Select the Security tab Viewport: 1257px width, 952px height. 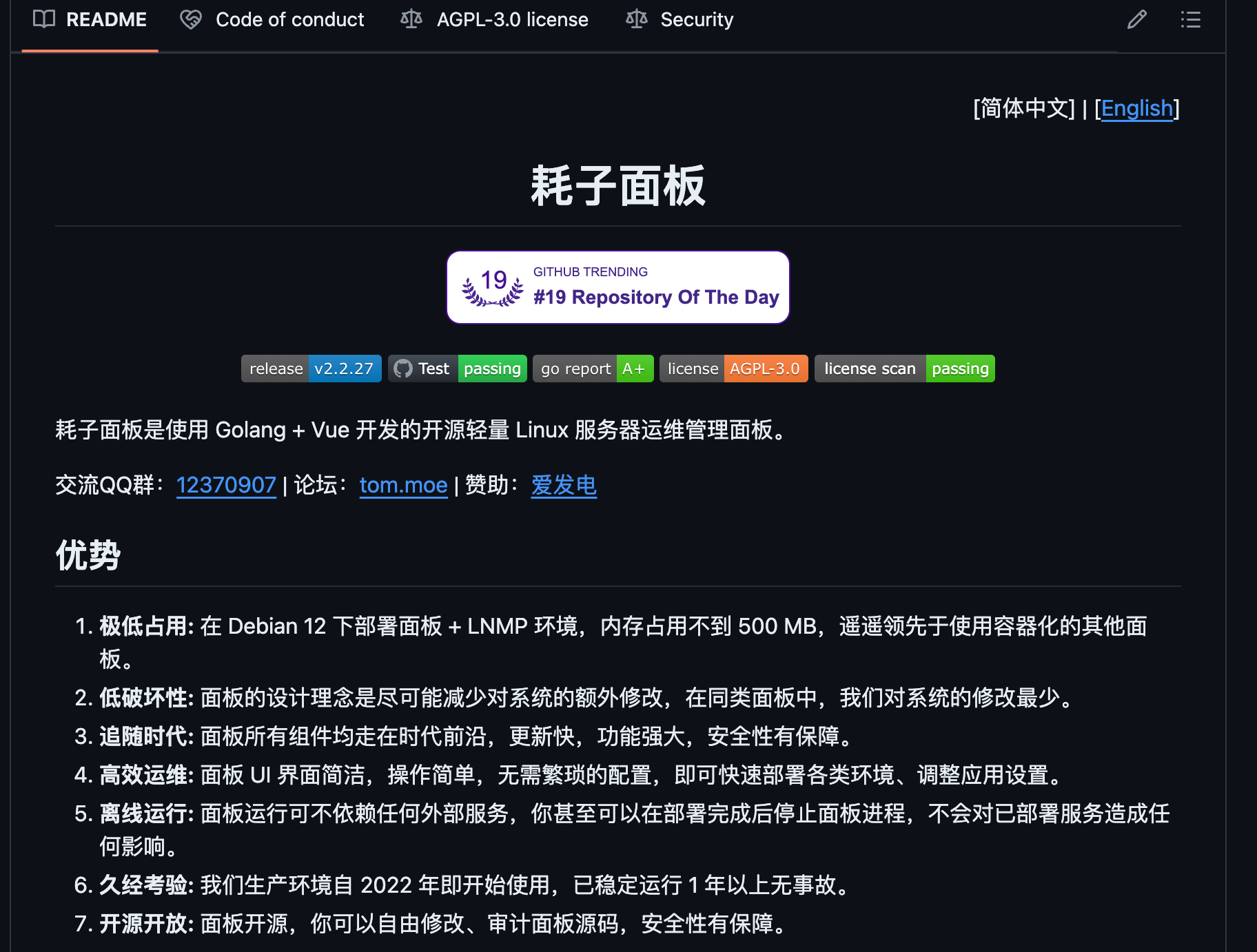pos(696,20)
